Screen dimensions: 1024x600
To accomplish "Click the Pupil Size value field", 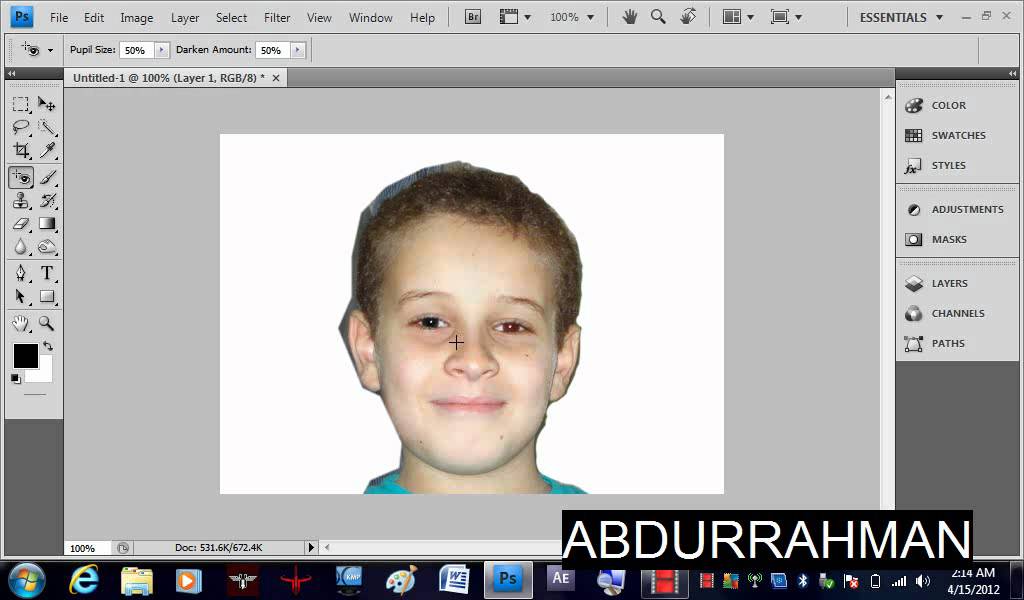I will pyautogui.click(x=136, y=50).
